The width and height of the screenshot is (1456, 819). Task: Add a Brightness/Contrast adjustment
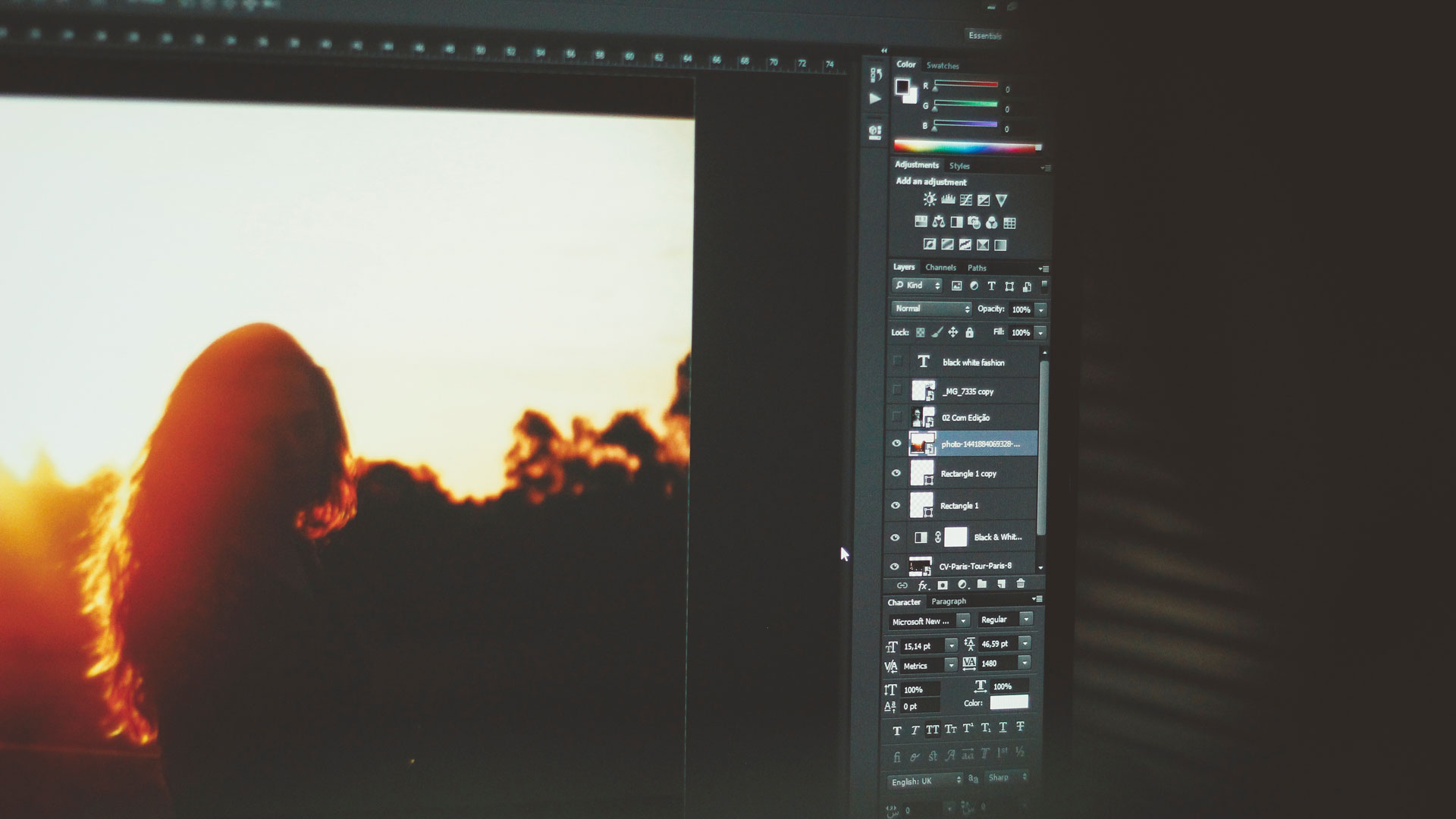coord(928,199)
